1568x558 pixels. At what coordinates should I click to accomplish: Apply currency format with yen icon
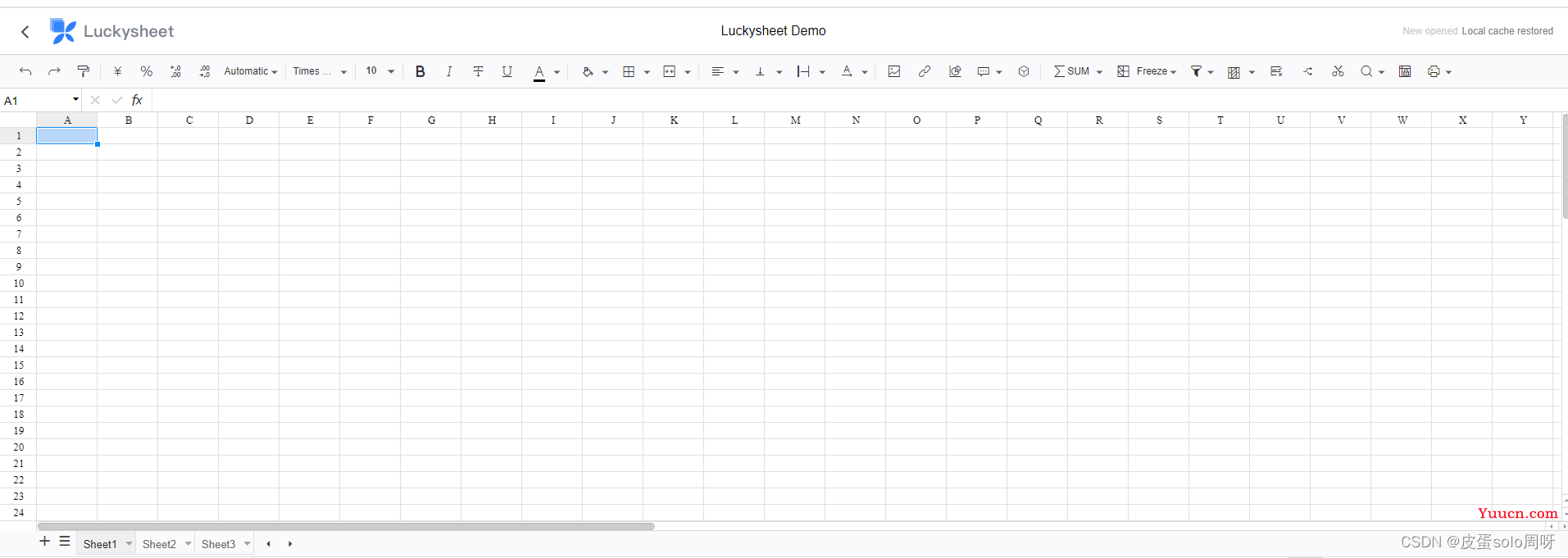tap(117, 71)
